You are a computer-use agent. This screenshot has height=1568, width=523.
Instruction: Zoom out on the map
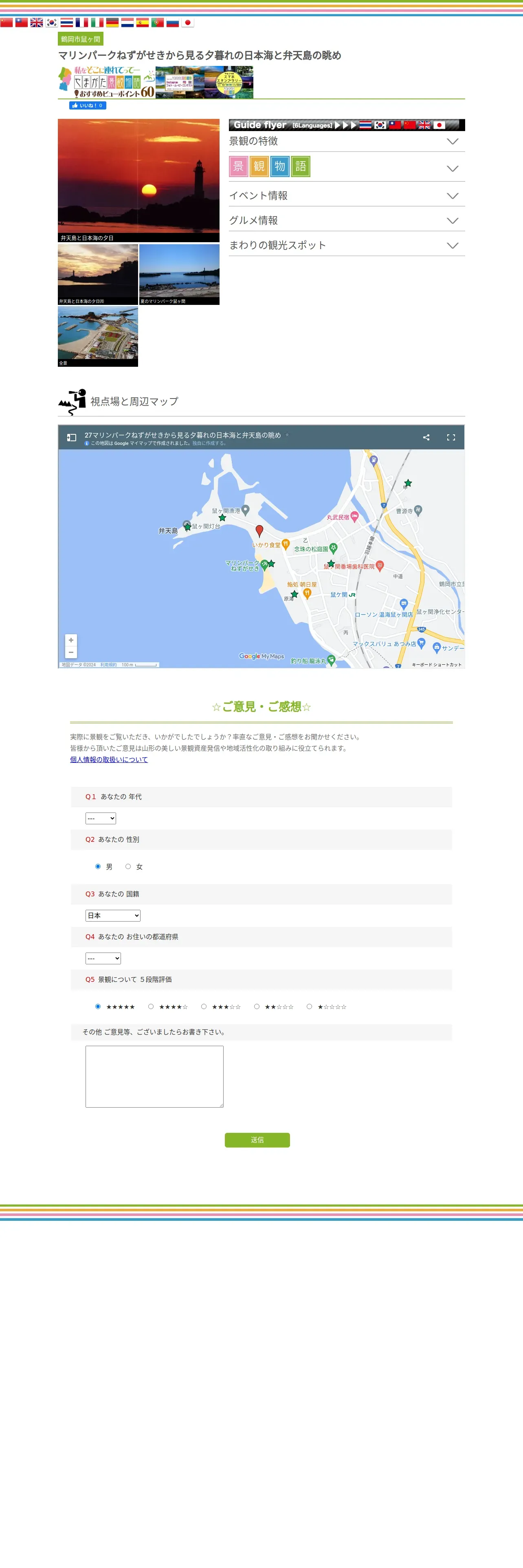[71, 653]
